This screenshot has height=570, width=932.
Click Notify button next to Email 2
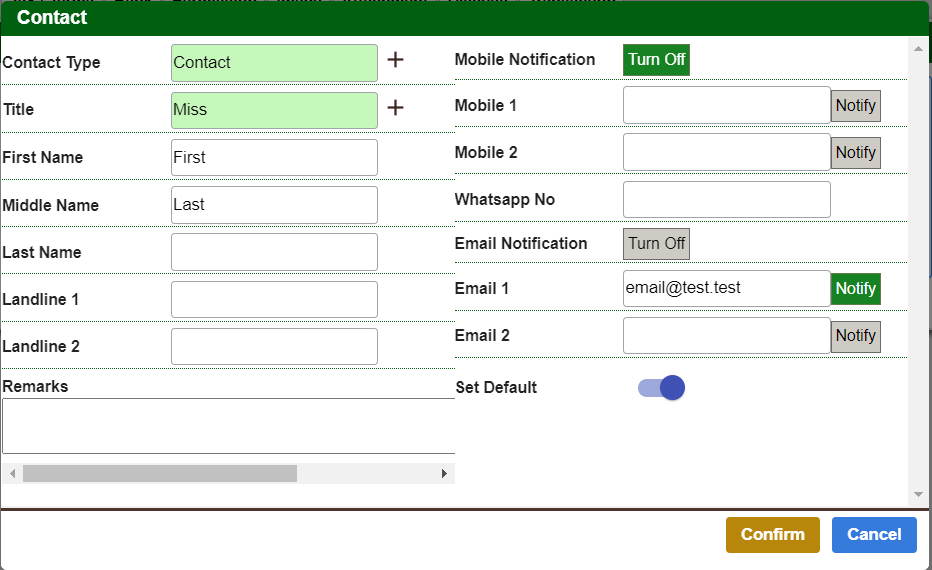point(855,336)
